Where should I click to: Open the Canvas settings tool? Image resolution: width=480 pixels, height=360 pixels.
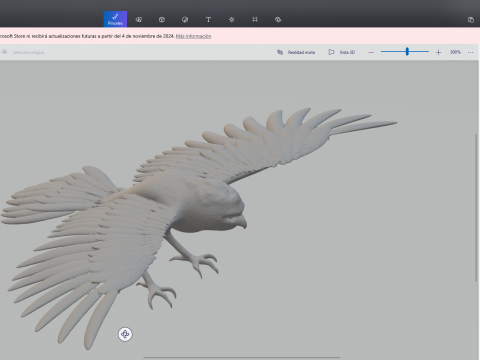[x=255, y=20]
